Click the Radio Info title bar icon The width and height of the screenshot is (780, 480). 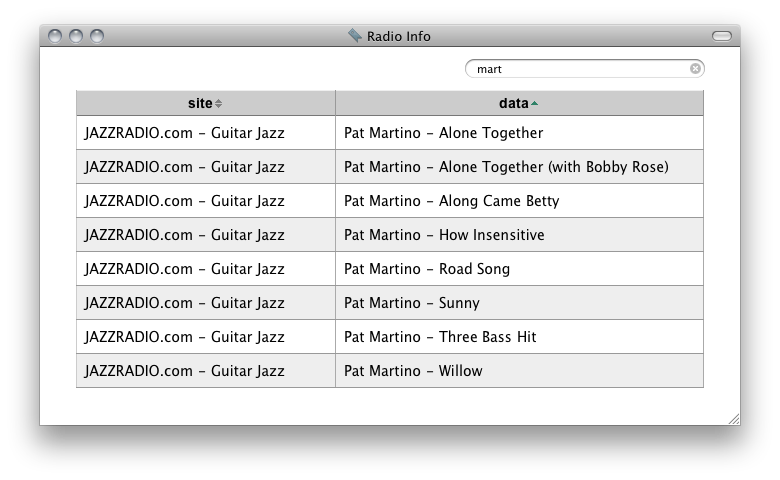pos(354,36)
